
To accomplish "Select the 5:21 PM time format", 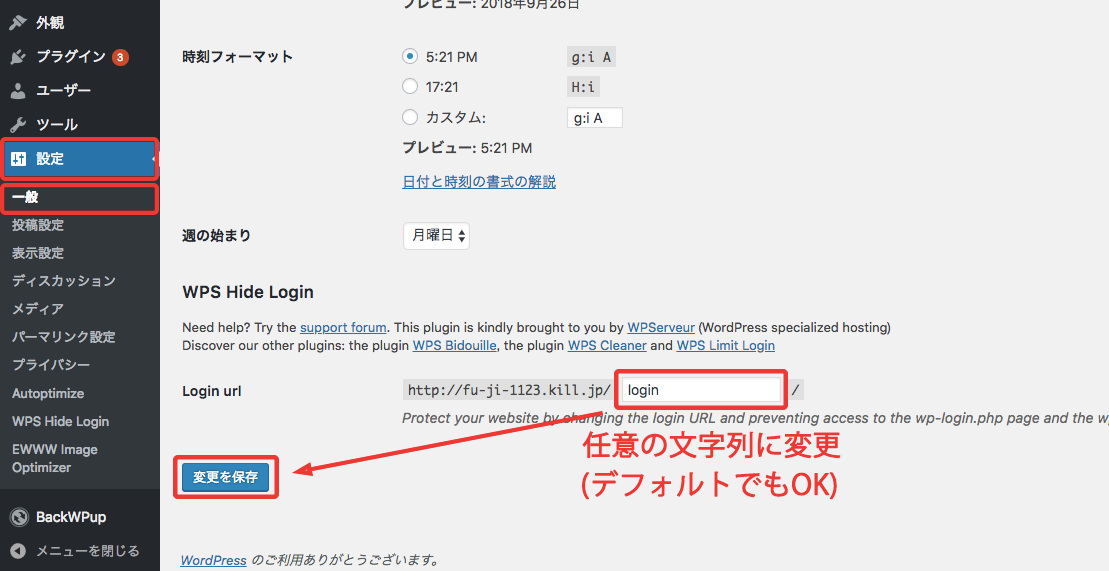I will [x=409, y=57].
